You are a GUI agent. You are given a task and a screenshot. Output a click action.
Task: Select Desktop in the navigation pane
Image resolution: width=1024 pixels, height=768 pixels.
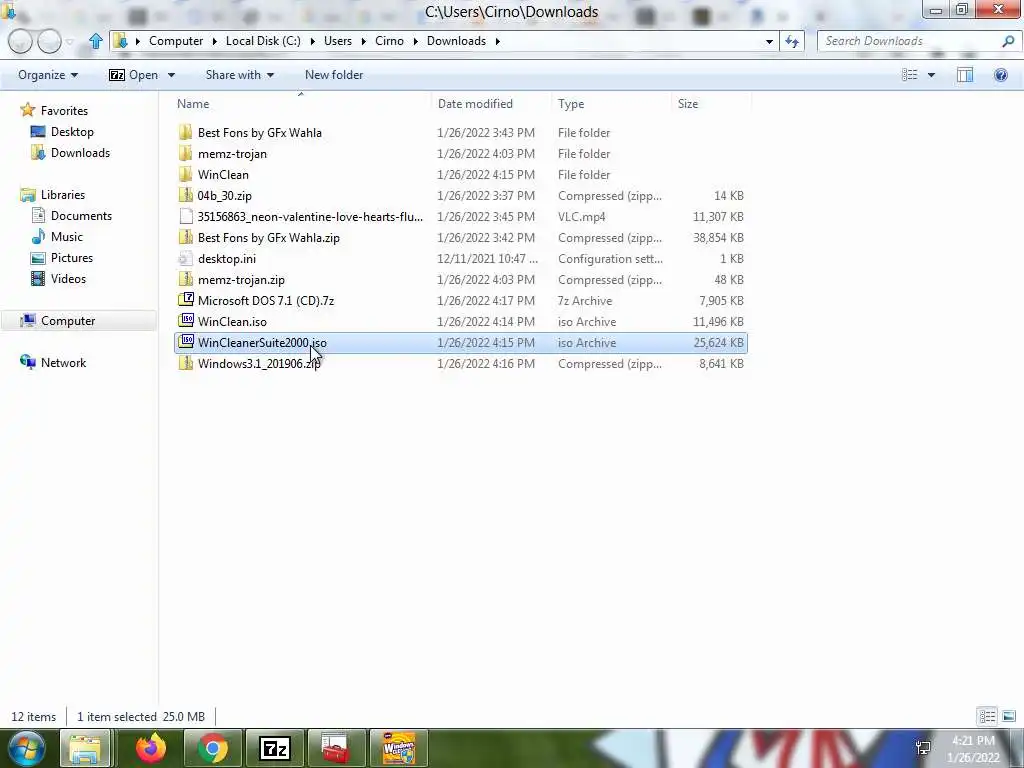pyautogui.click(x=72, y=131)
